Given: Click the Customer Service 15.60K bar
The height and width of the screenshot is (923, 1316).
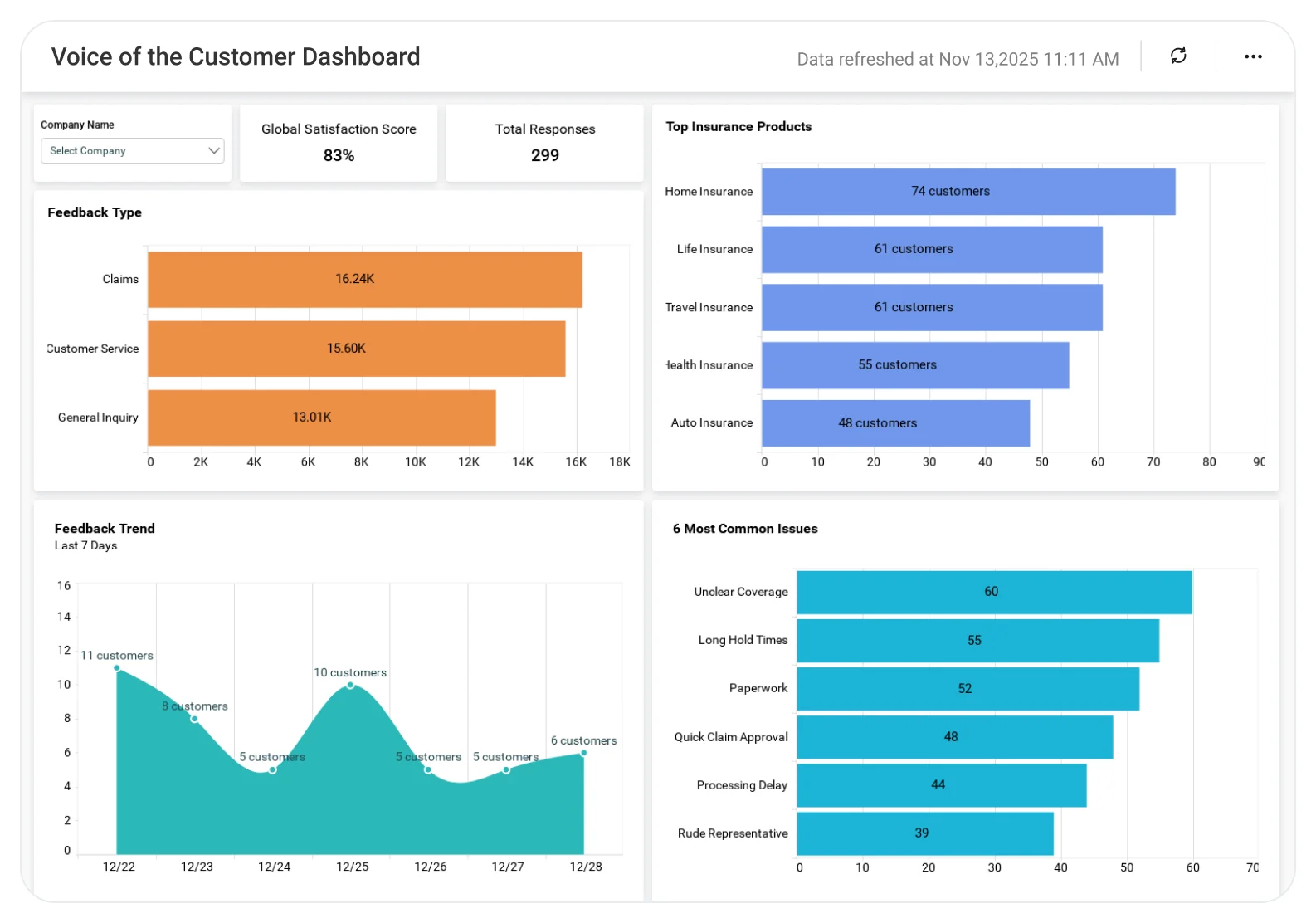Looking at the screenshot, I should pos(357,349).
